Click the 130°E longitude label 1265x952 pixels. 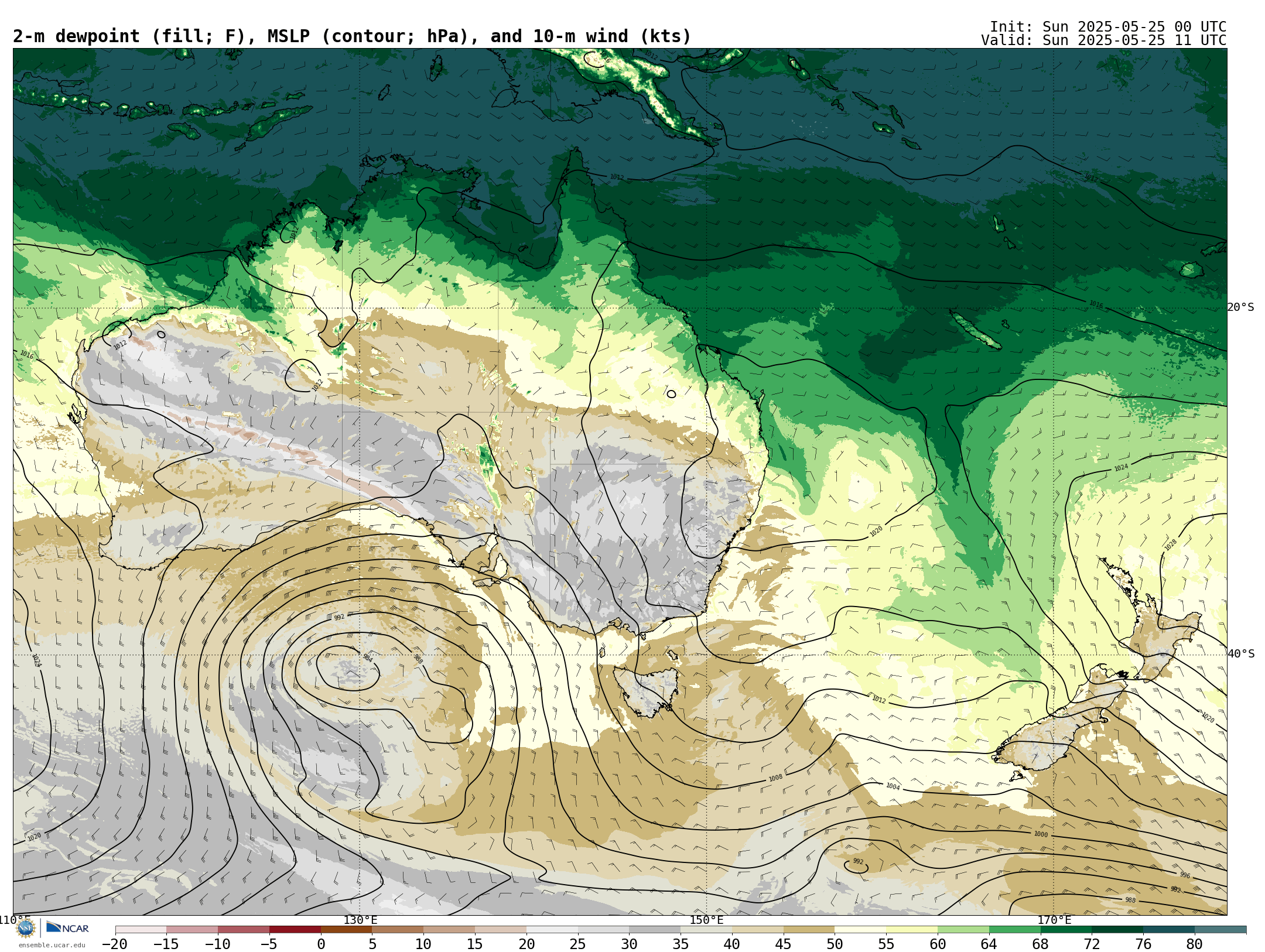click(360, 920)
